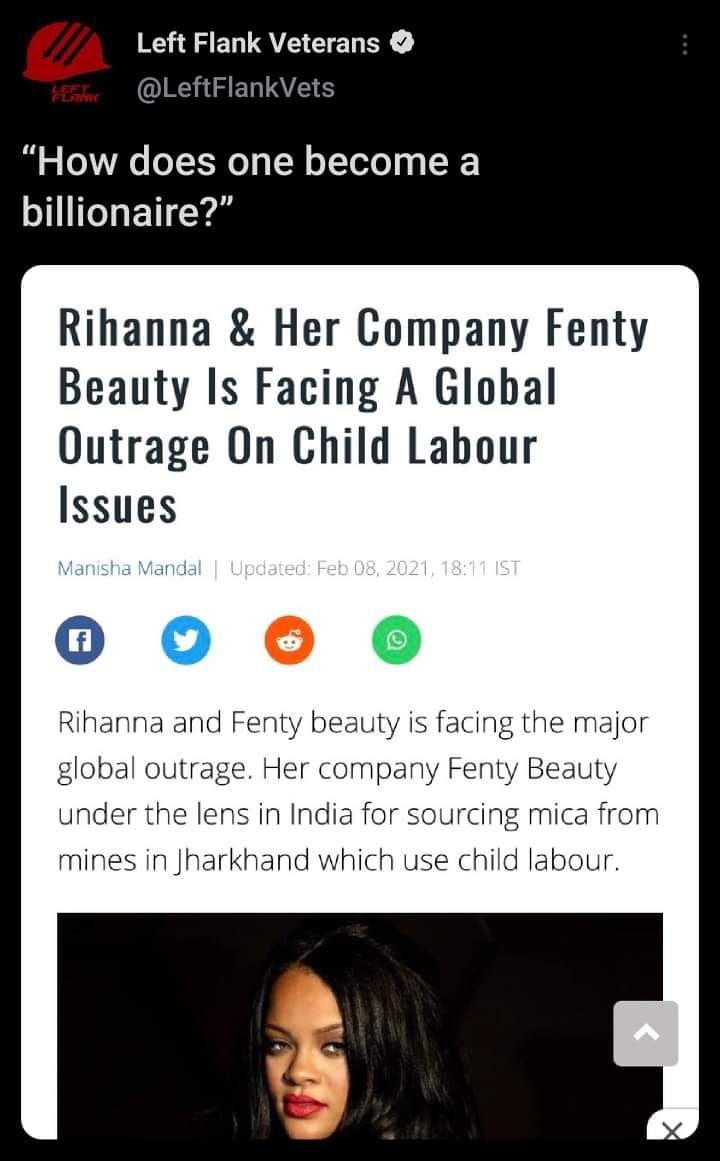Dismiss using the X icon at bottom right
The image size is (720, 1161).
tap(672, 1131)
